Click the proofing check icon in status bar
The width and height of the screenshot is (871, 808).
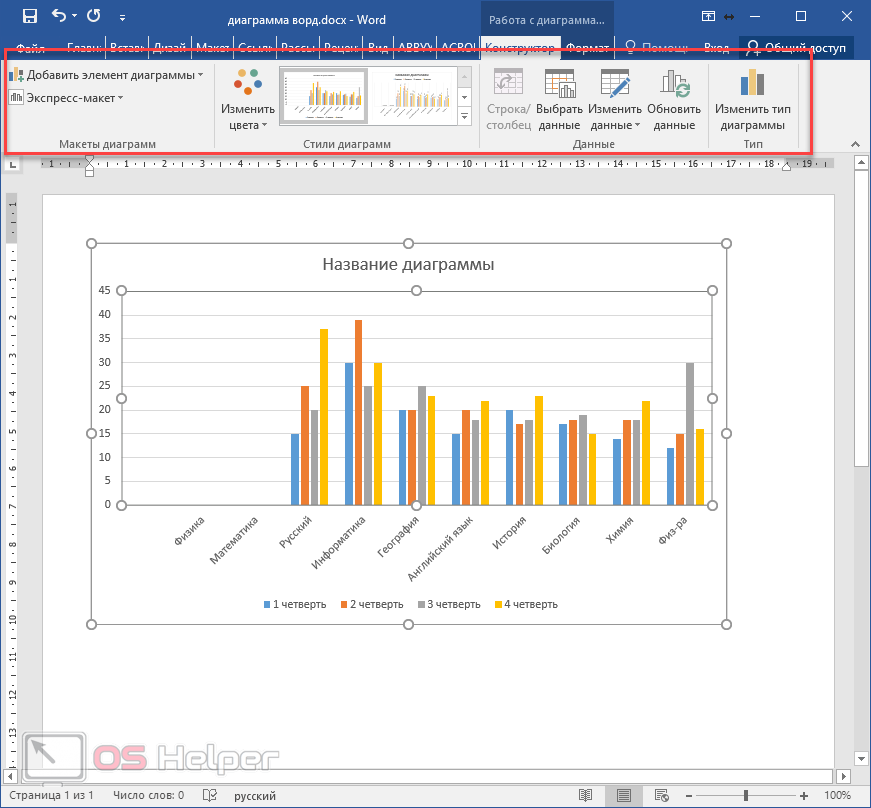(x=210, y=796)
